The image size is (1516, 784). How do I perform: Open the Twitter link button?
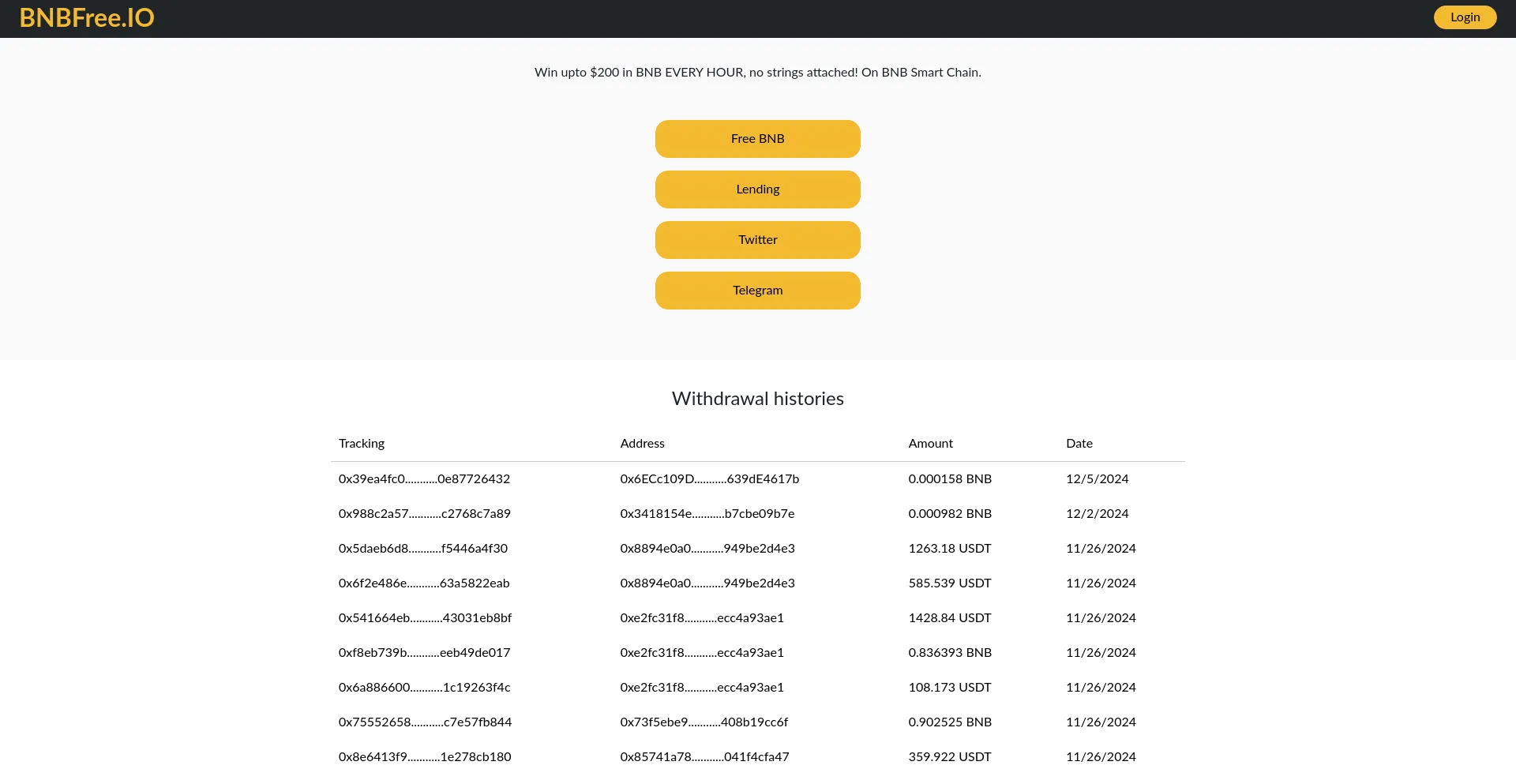click(x=757, y=240)
